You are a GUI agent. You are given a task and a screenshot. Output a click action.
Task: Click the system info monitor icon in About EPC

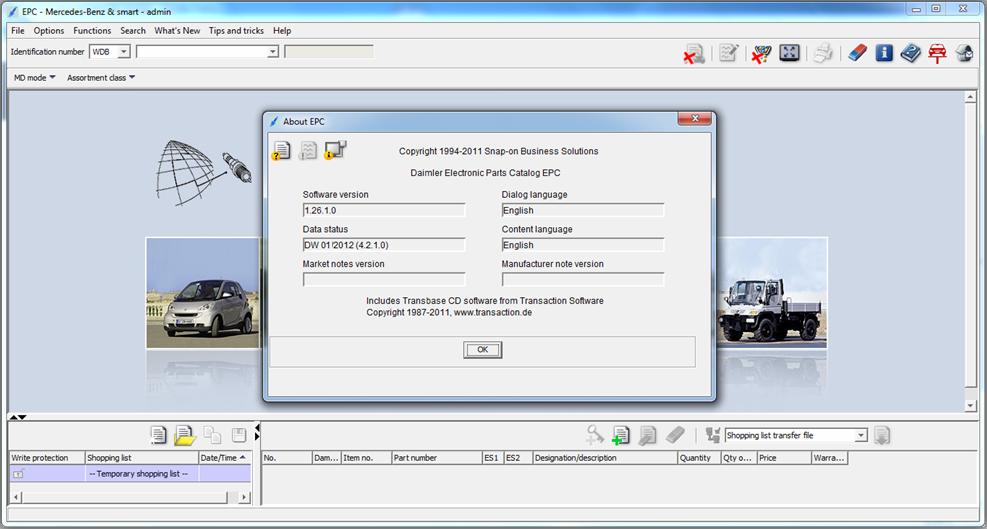(336, 150)
